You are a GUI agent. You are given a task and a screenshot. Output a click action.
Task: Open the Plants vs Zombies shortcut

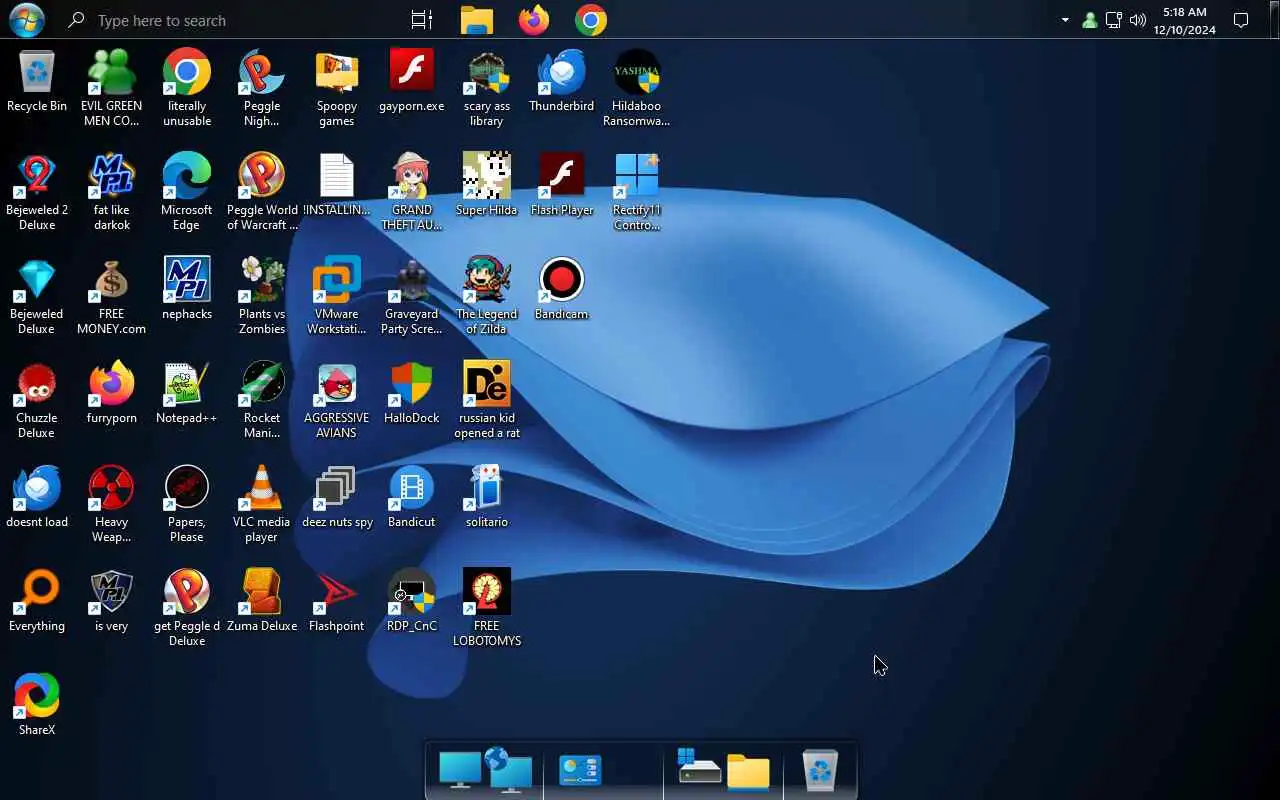pos(262,296)
